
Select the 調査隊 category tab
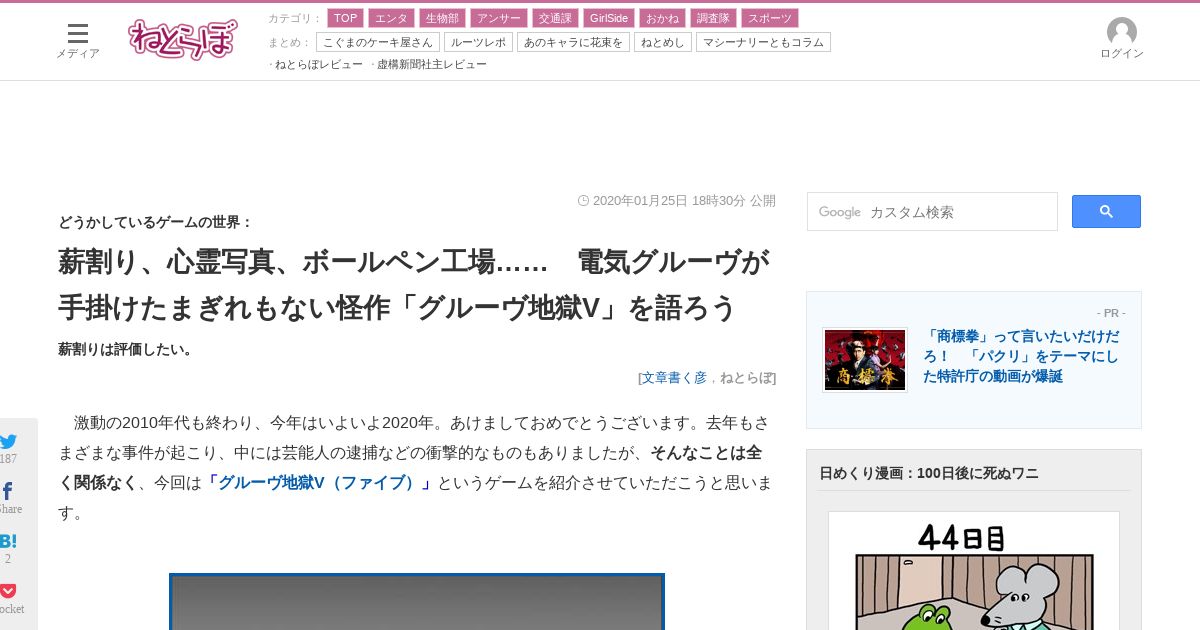(713, 18)
